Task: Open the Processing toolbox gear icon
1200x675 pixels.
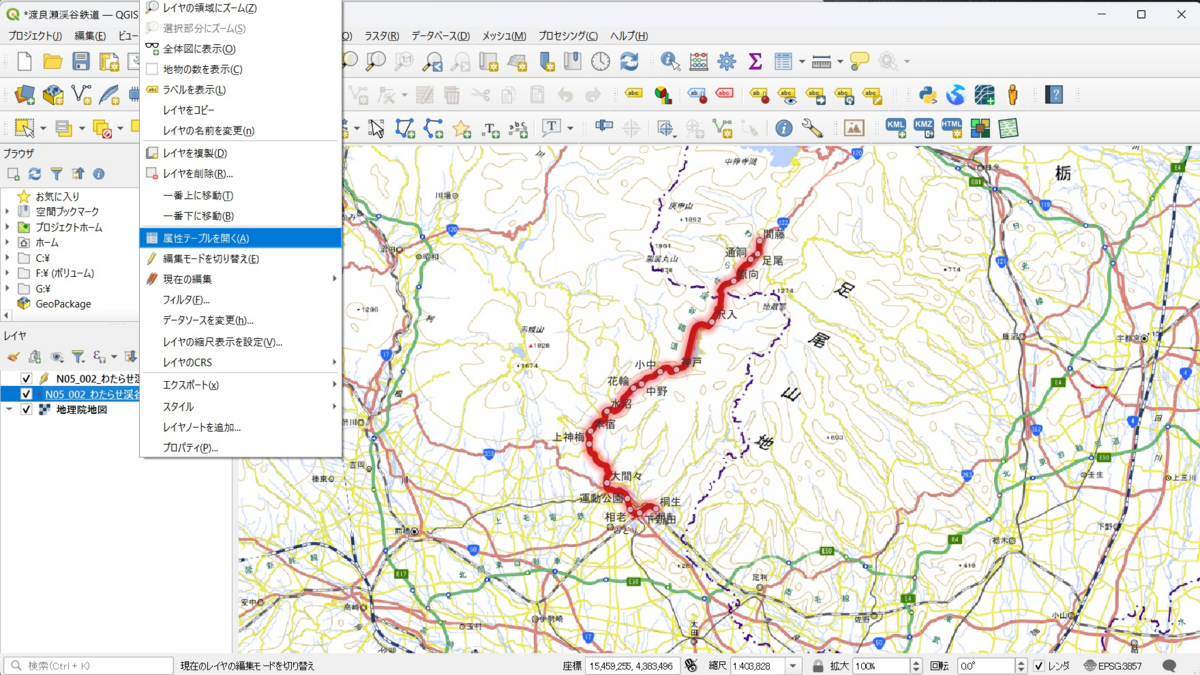Action: click(727, 62)
